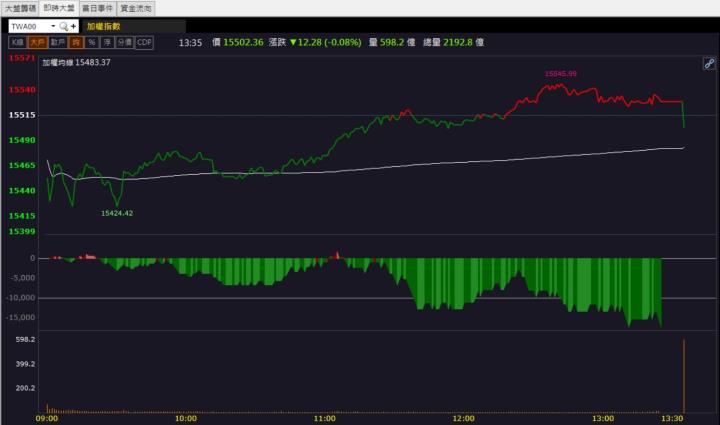Viewport: 720px width, 425px height.
Task: Toggle the 大戶 large-trader overlay
Action: [37, 43]
